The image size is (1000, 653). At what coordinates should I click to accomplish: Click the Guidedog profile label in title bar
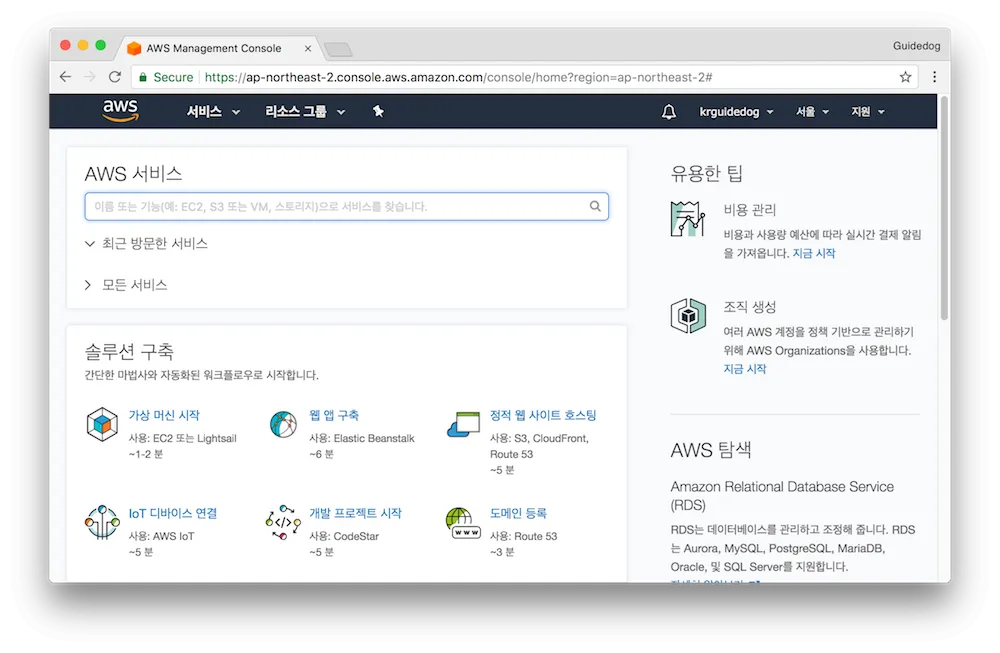click(x=916, y=46)
